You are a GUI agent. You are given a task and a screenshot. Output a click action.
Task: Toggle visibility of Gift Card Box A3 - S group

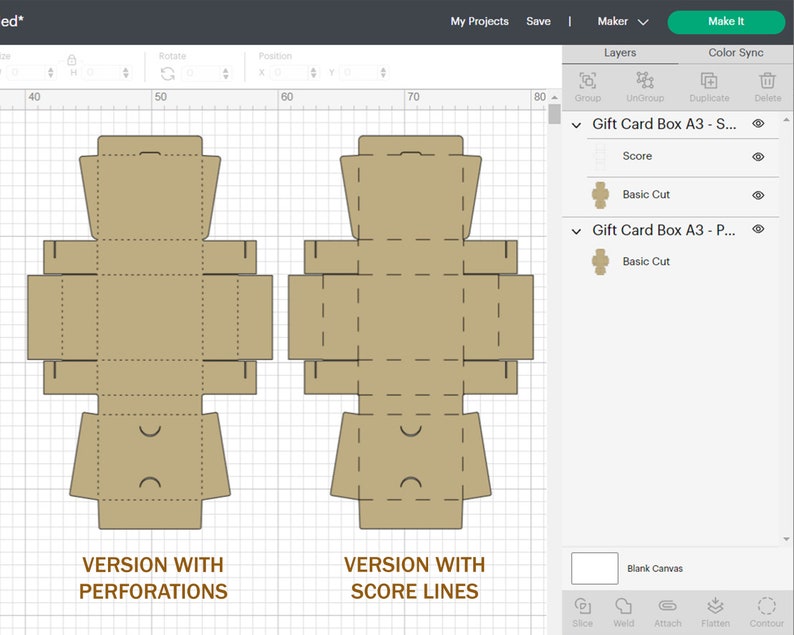click(x=758, y=124)
